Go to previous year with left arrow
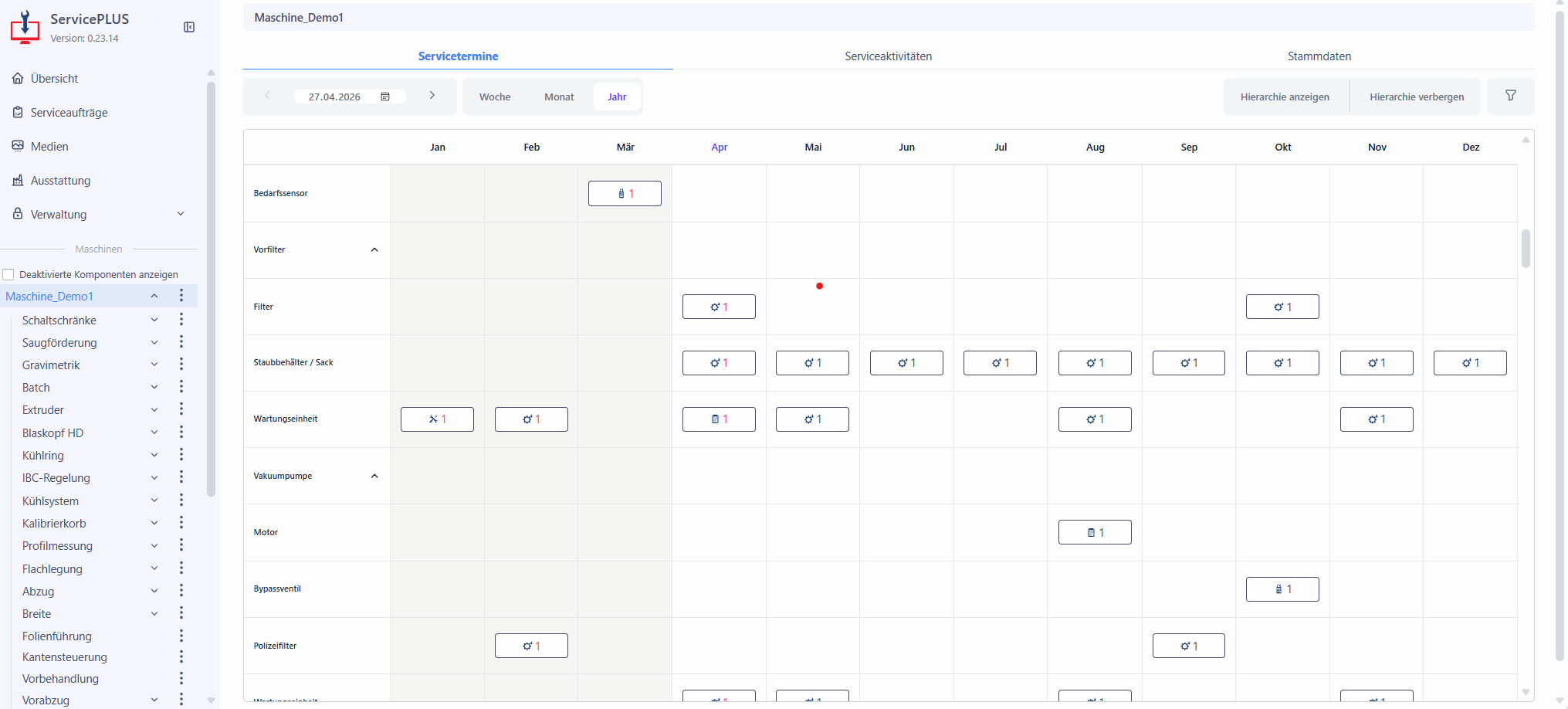 [267, 96]
